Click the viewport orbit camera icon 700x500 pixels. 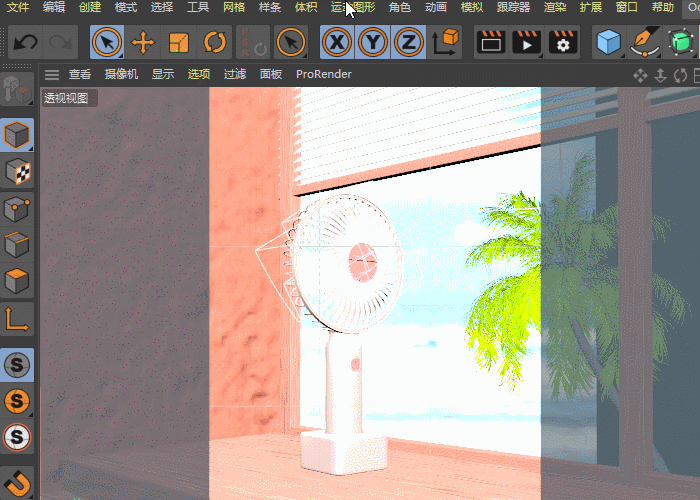click(680, 75)
